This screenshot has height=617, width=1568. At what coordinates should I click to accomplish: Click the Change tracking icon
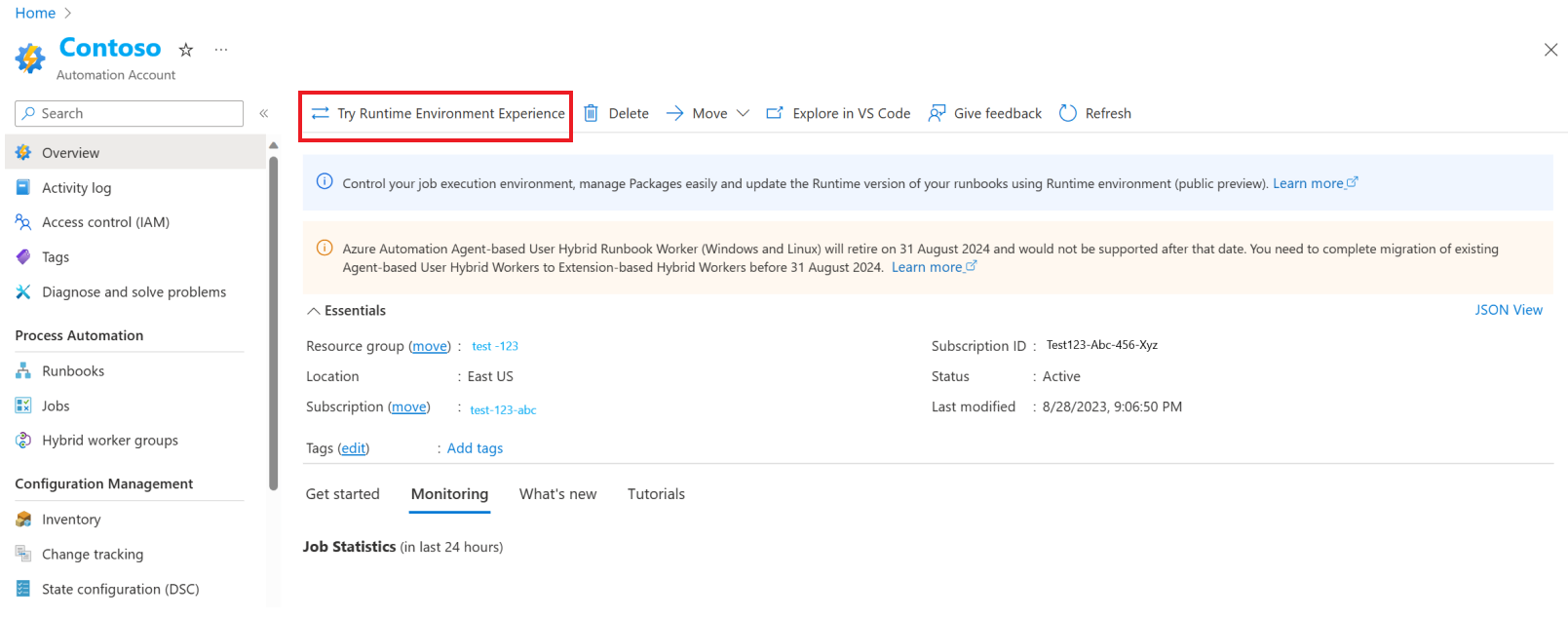pyautogui.click(x=23, y=554)
